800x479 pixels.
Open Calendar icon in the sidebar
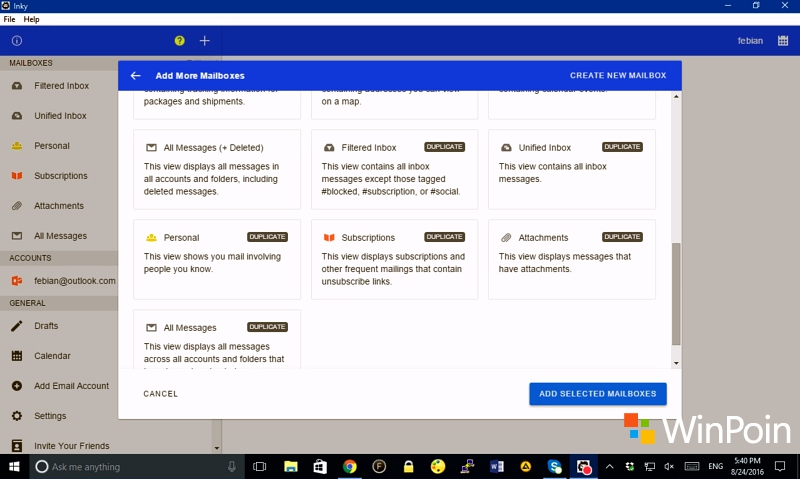point(17,356)
